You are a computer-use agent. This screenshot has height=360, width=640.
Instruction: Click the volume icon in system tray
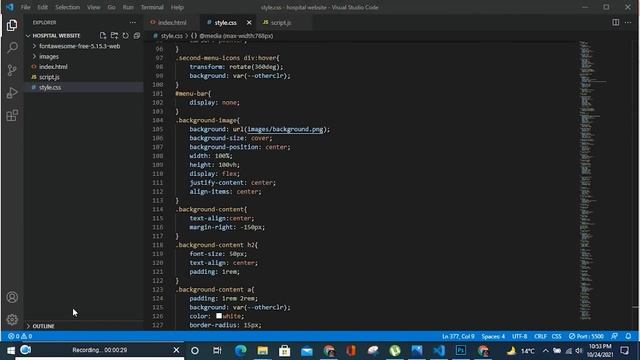(579, 351)
